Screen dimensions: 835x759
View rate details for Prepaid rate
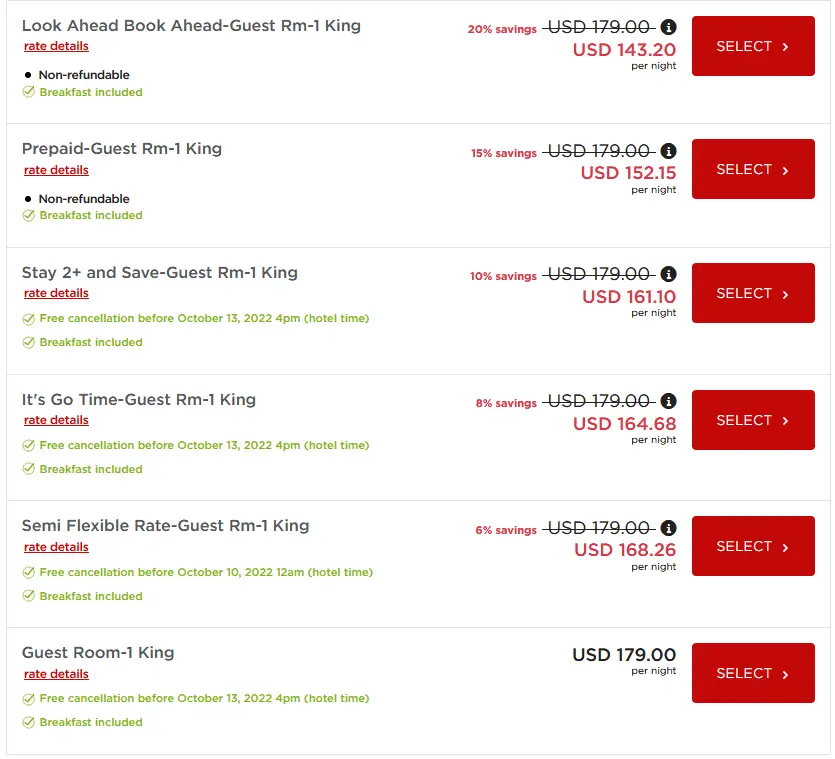(x=56, y=170)
